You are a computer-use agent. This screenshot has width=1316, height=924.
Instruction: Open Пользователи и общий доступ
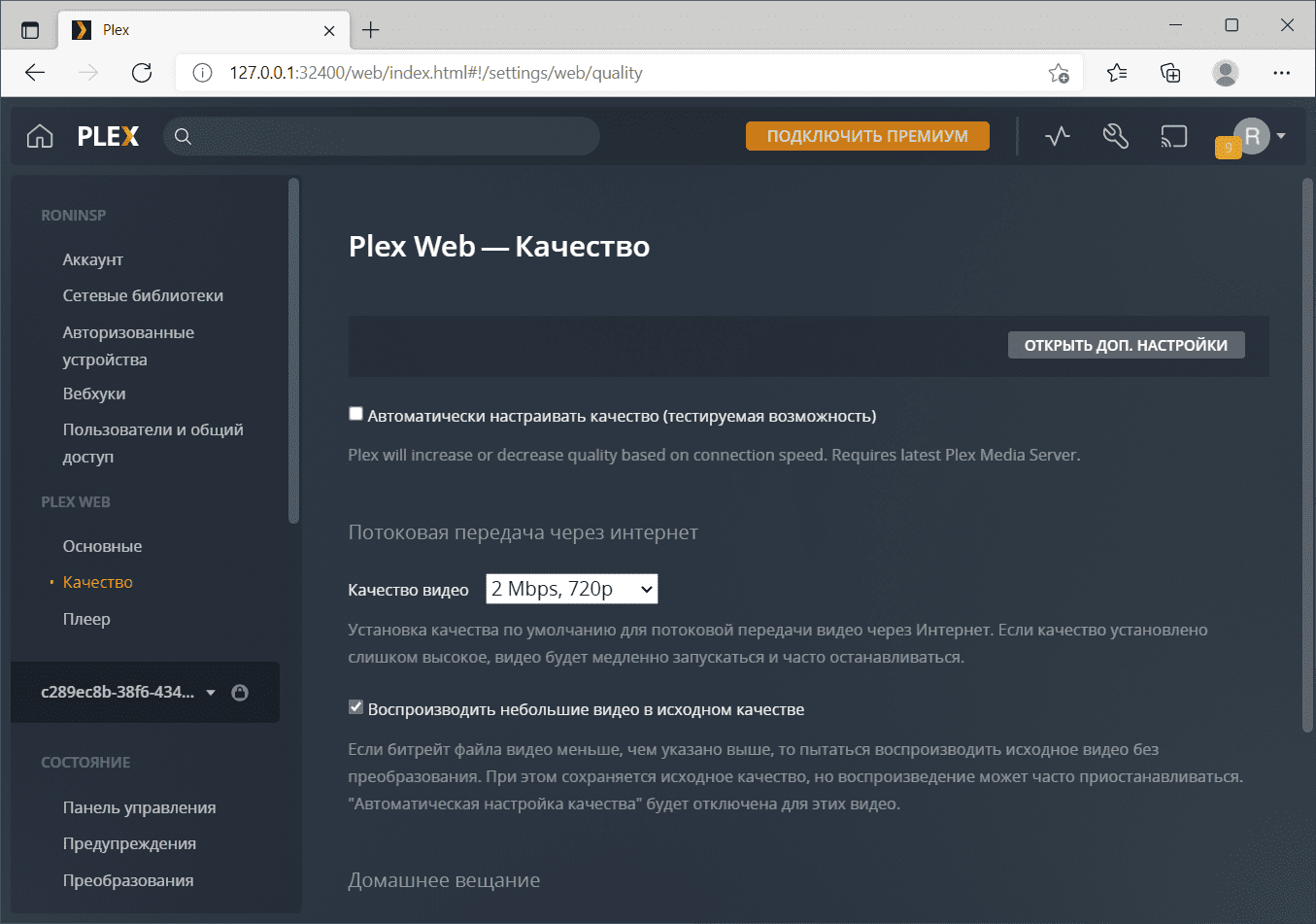[x=152, y=443]
